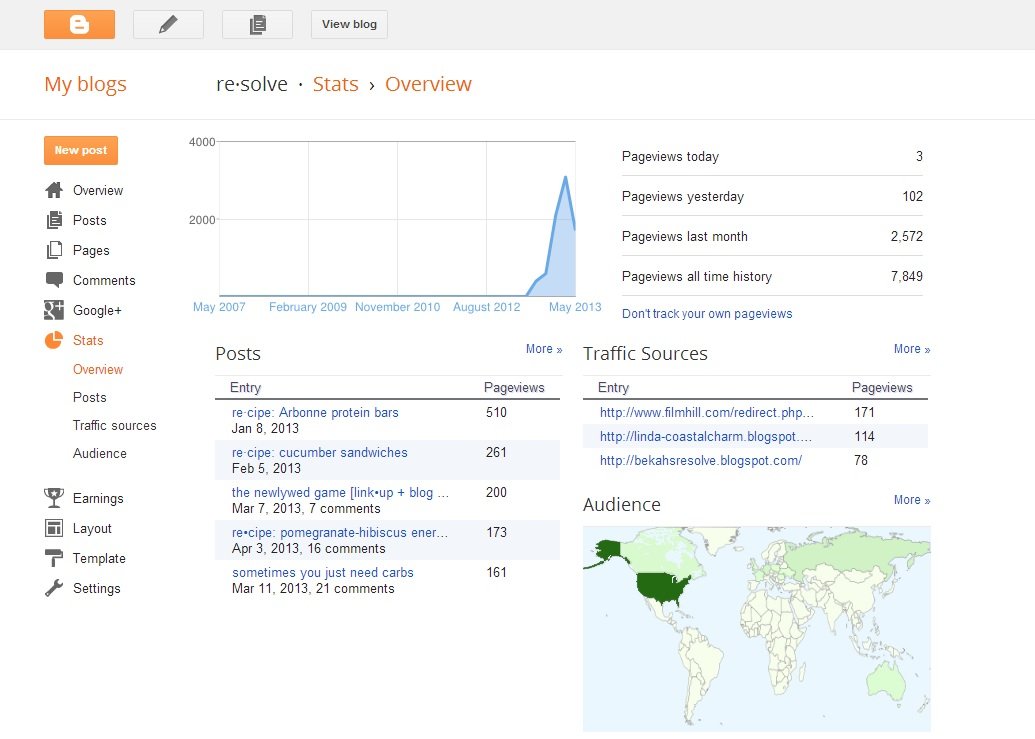The width and height of the screenshot is (1035, 739).
Task: Click More link beside Audience heading
Action: 912,500
